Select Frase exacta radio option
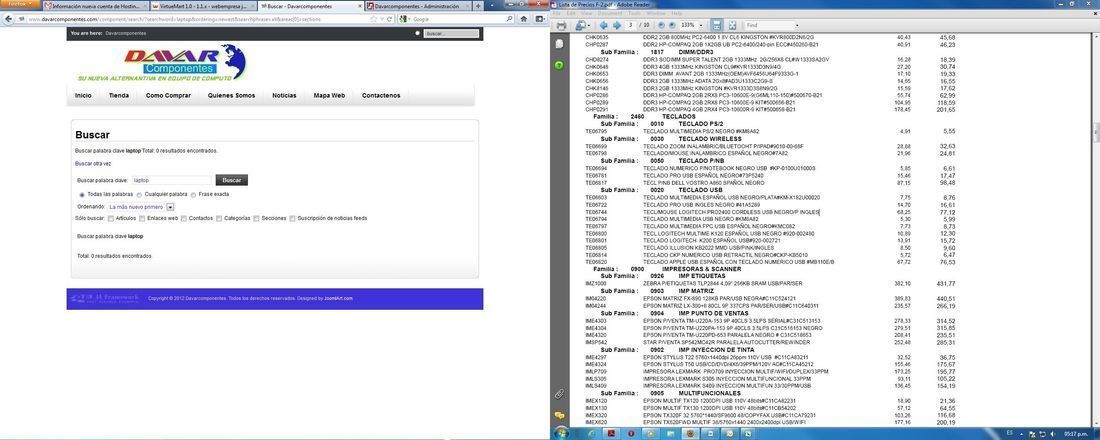Viewport: 1100px width, 440px height. 194,194
